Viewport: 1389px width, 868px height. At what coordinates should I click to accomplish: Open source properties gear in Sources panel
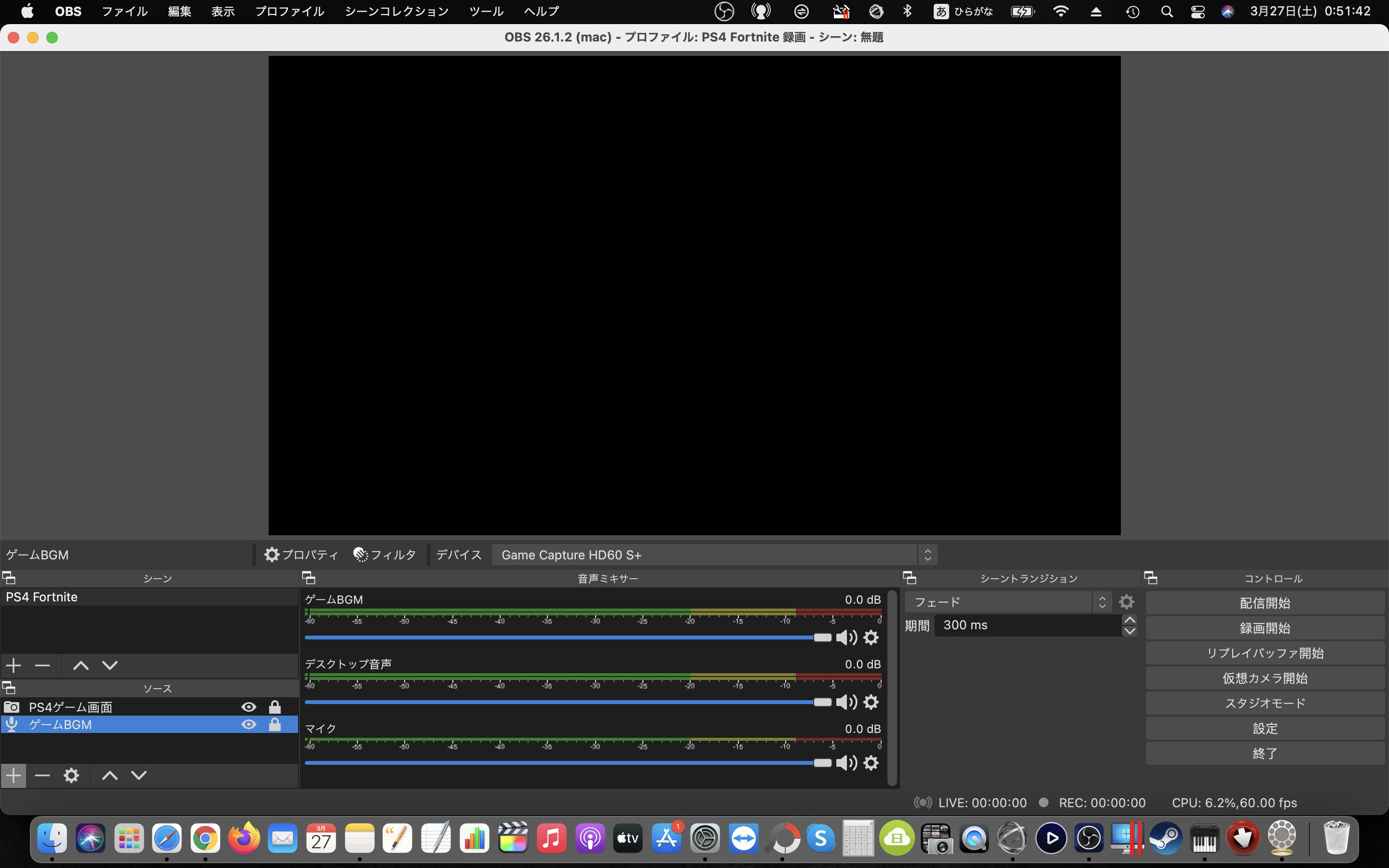click(71, 775)
